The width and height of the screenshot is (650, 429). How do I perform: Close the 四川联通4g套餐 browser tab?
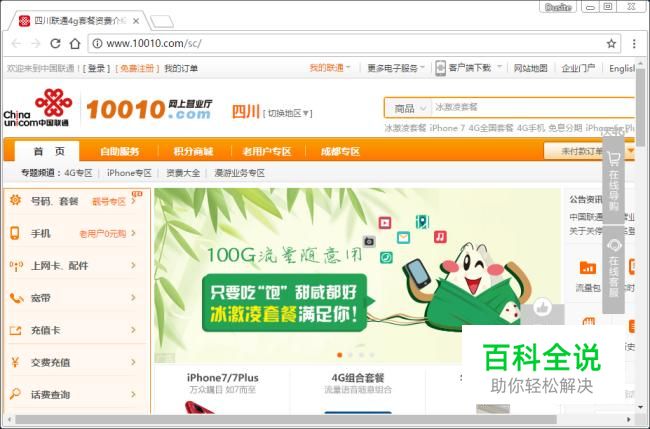click(136, 21)
